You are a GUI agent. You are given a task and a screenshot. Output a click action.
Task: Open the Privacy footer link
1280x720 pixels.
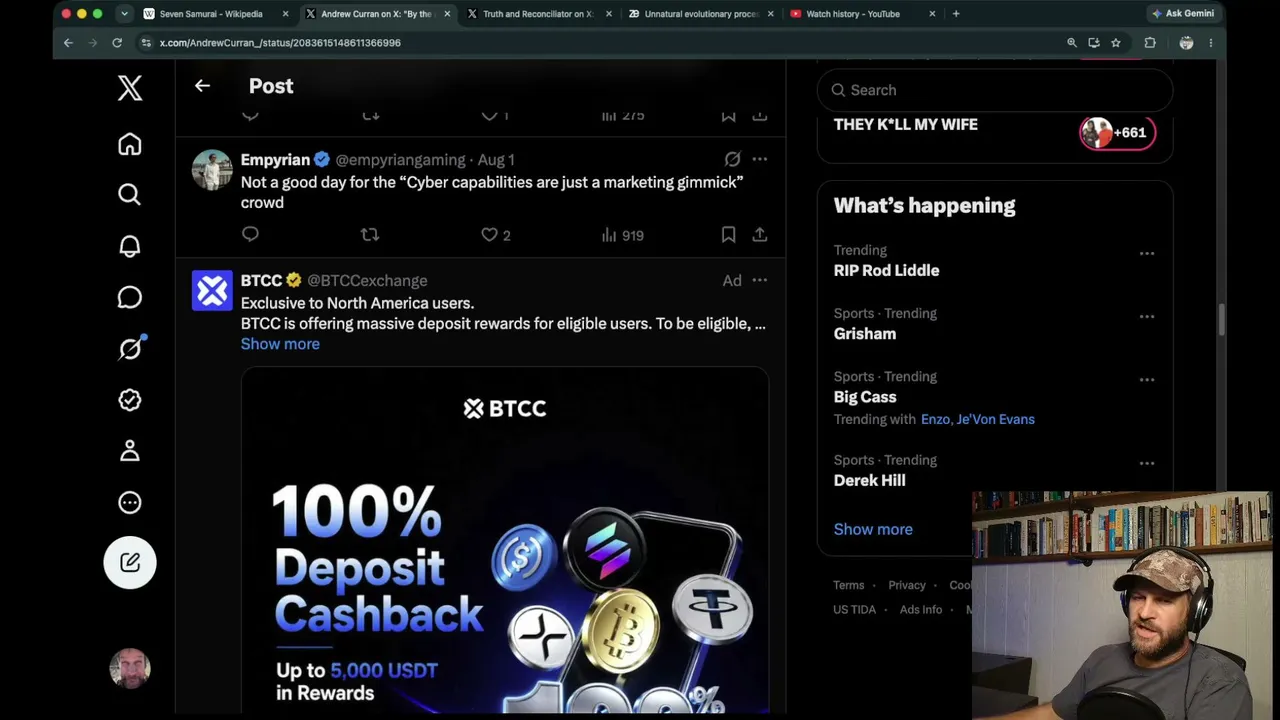coord(907,585)
